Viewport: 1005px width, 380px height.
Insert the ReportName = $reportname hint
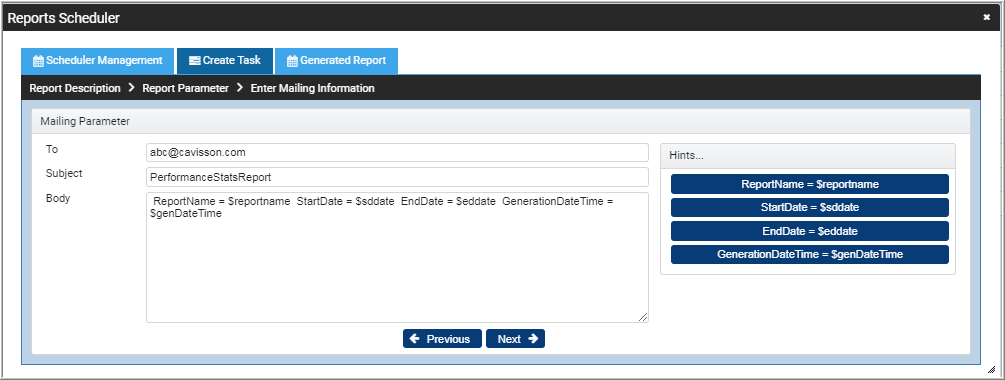[810, 184]
